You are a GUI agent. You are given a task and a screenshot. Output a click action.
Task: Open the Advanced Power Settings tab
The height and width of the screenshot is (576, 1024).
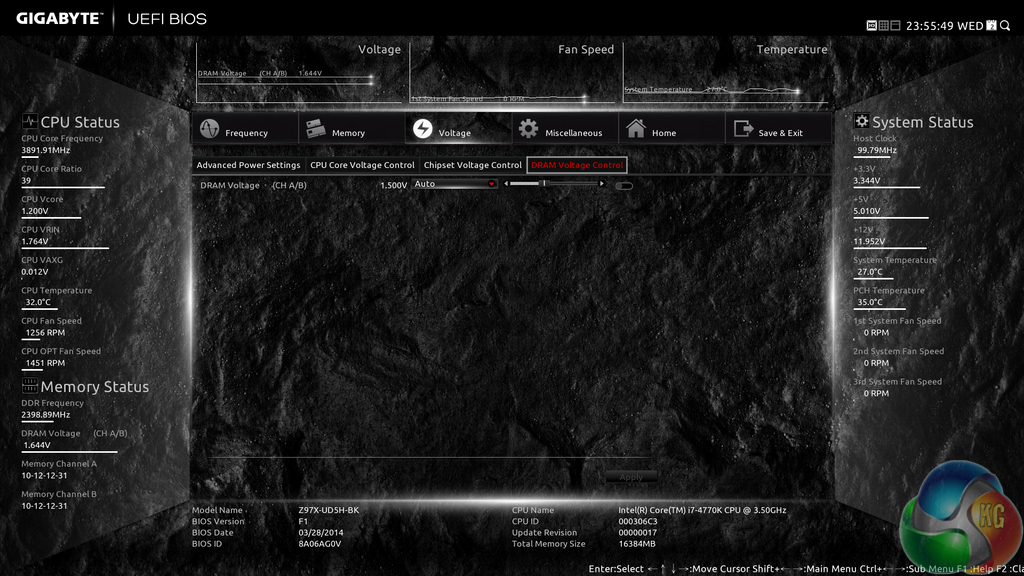click(x=248, y=165)
